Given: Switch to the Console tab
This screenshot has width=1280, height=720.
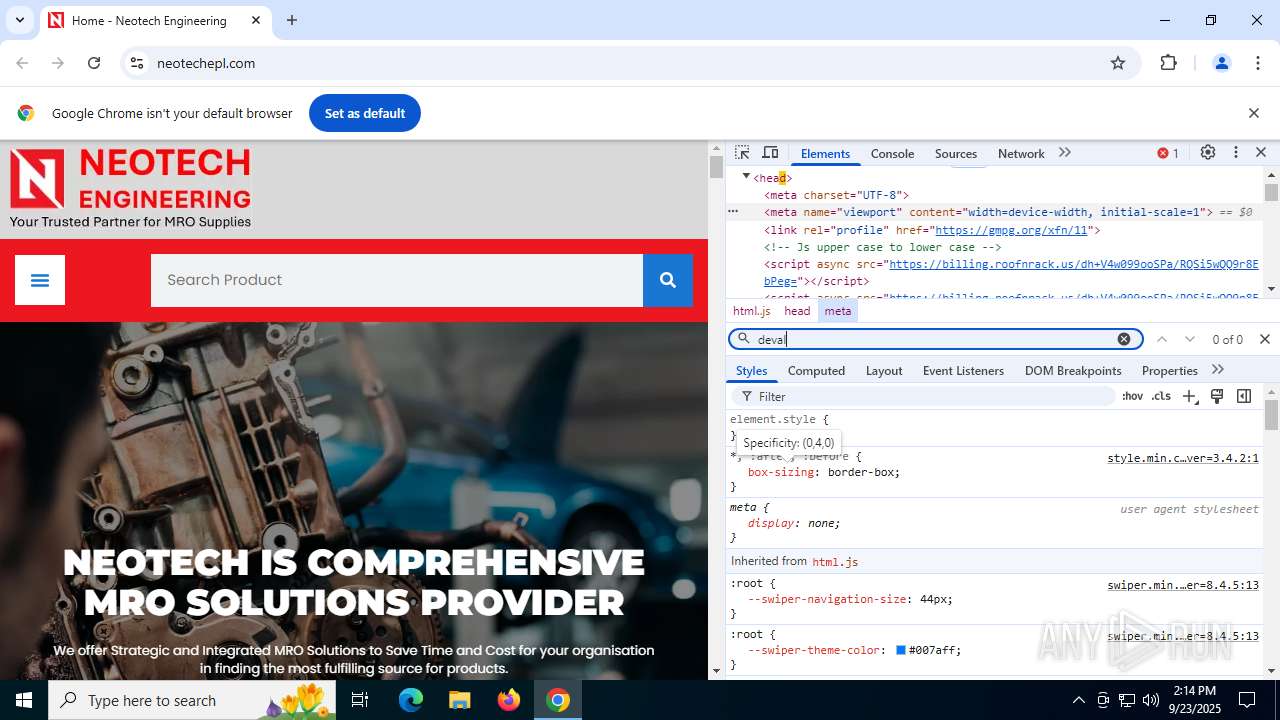Looking at the screenshot, I should (892, 153).
